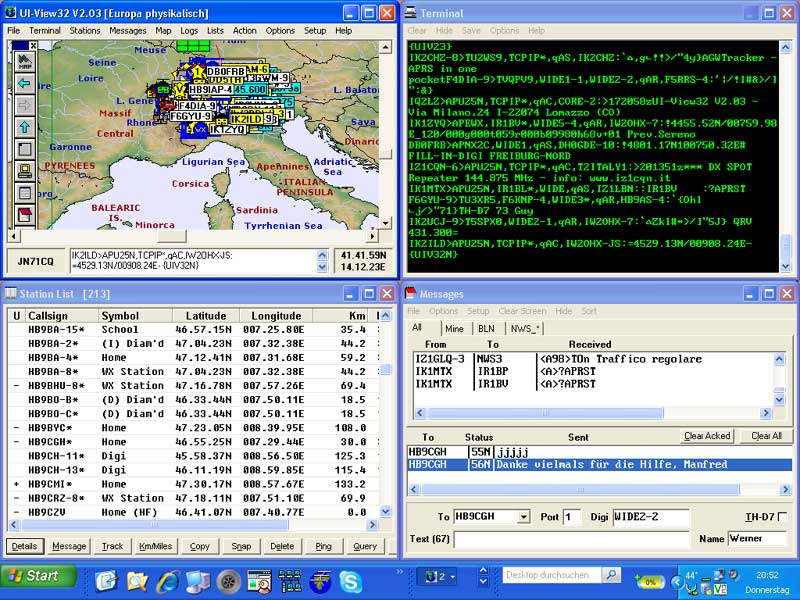Click Clear All in Messages window

766,436
